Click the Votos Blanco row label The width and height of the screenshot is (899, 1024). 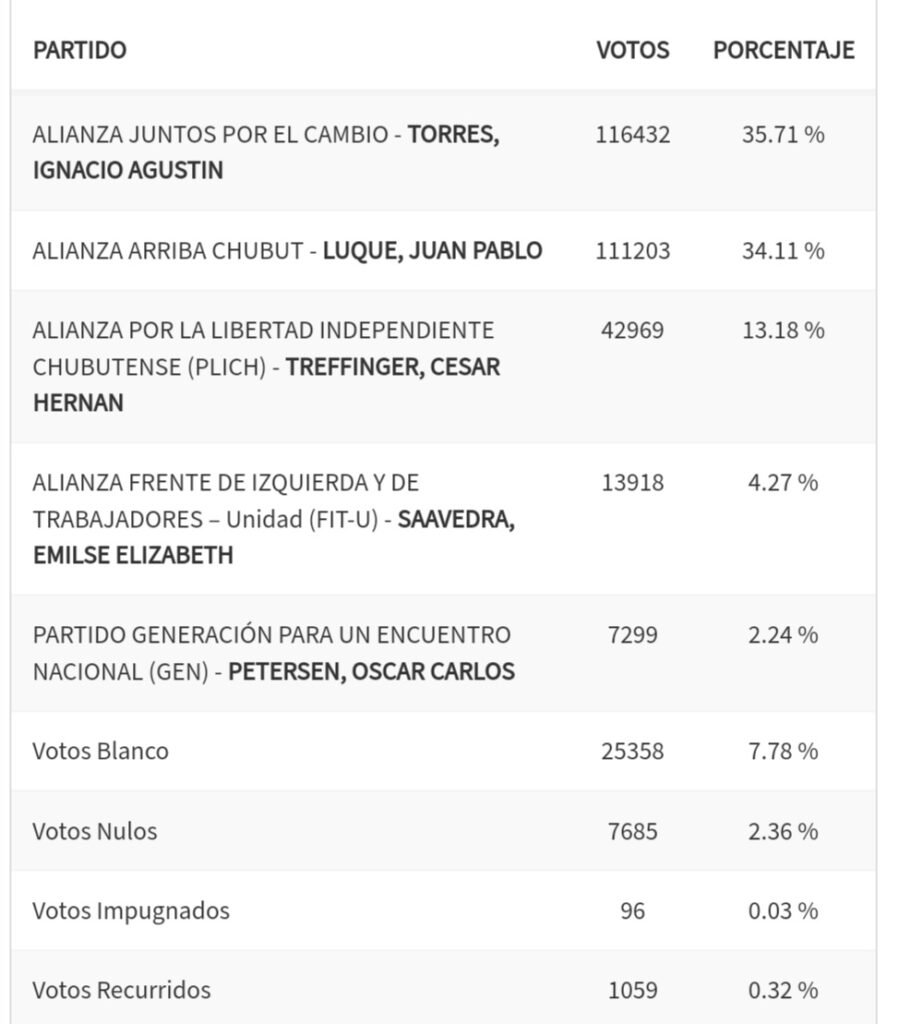[100, 751]
